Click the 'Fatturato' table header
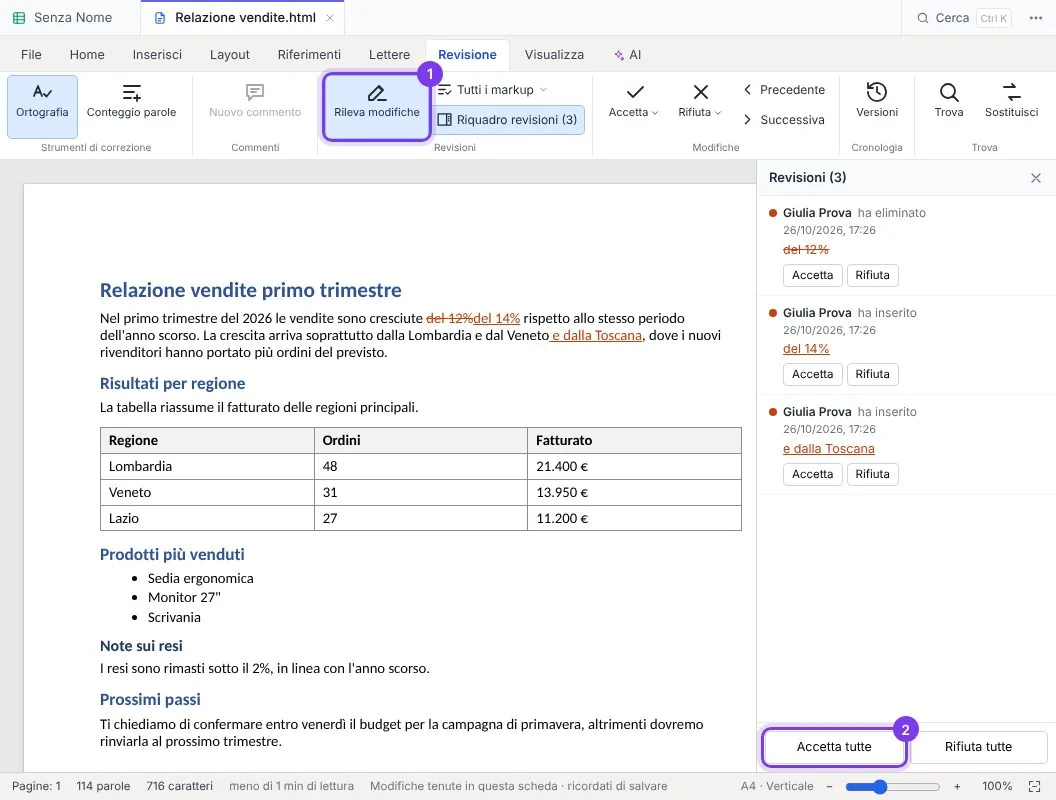The width and height of the screenshot is (1056, 800). click(x=634, y=440)
